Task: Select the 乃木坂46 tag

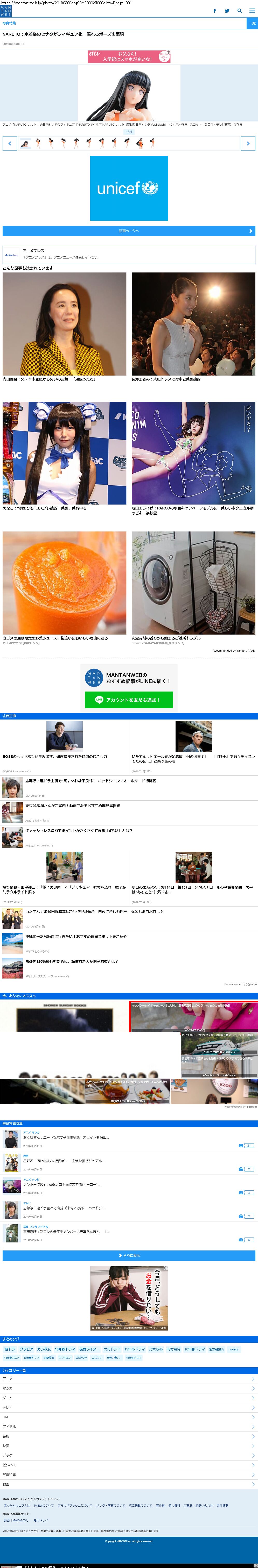Action: pos(156,1349)
